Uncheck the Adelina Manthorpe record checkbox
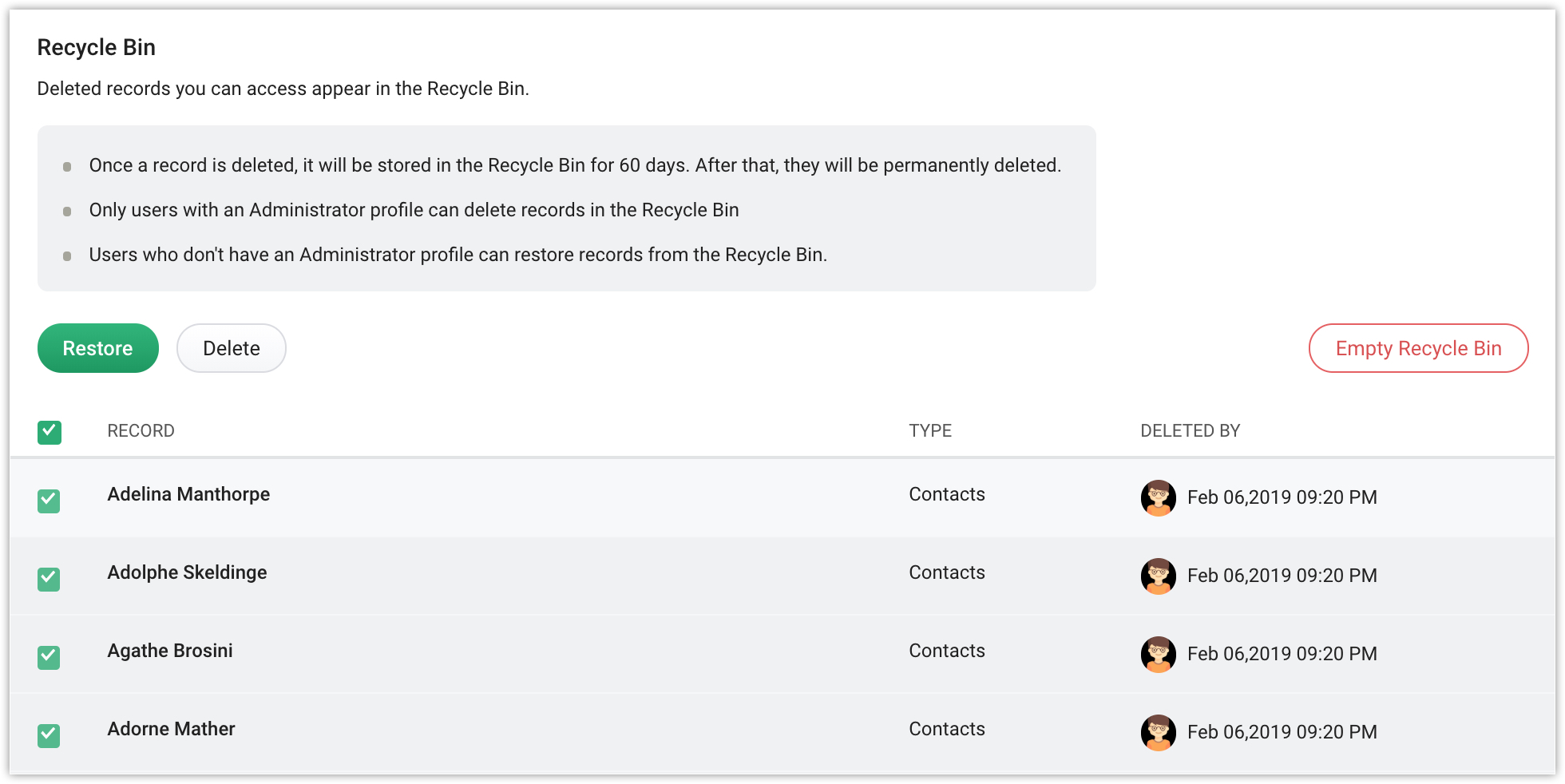1565x784 pixels. coord(50,501)
